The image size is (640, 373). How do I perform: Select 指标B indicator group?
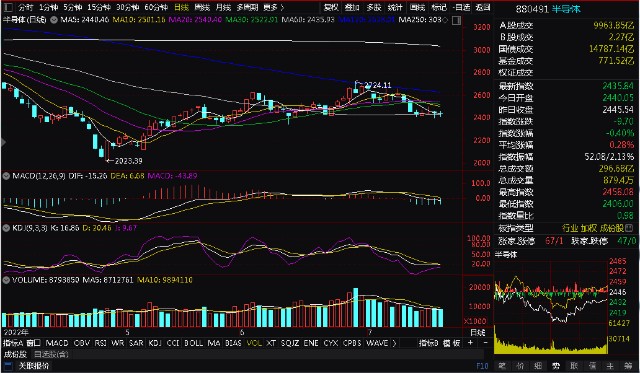(x=429, y=343)
